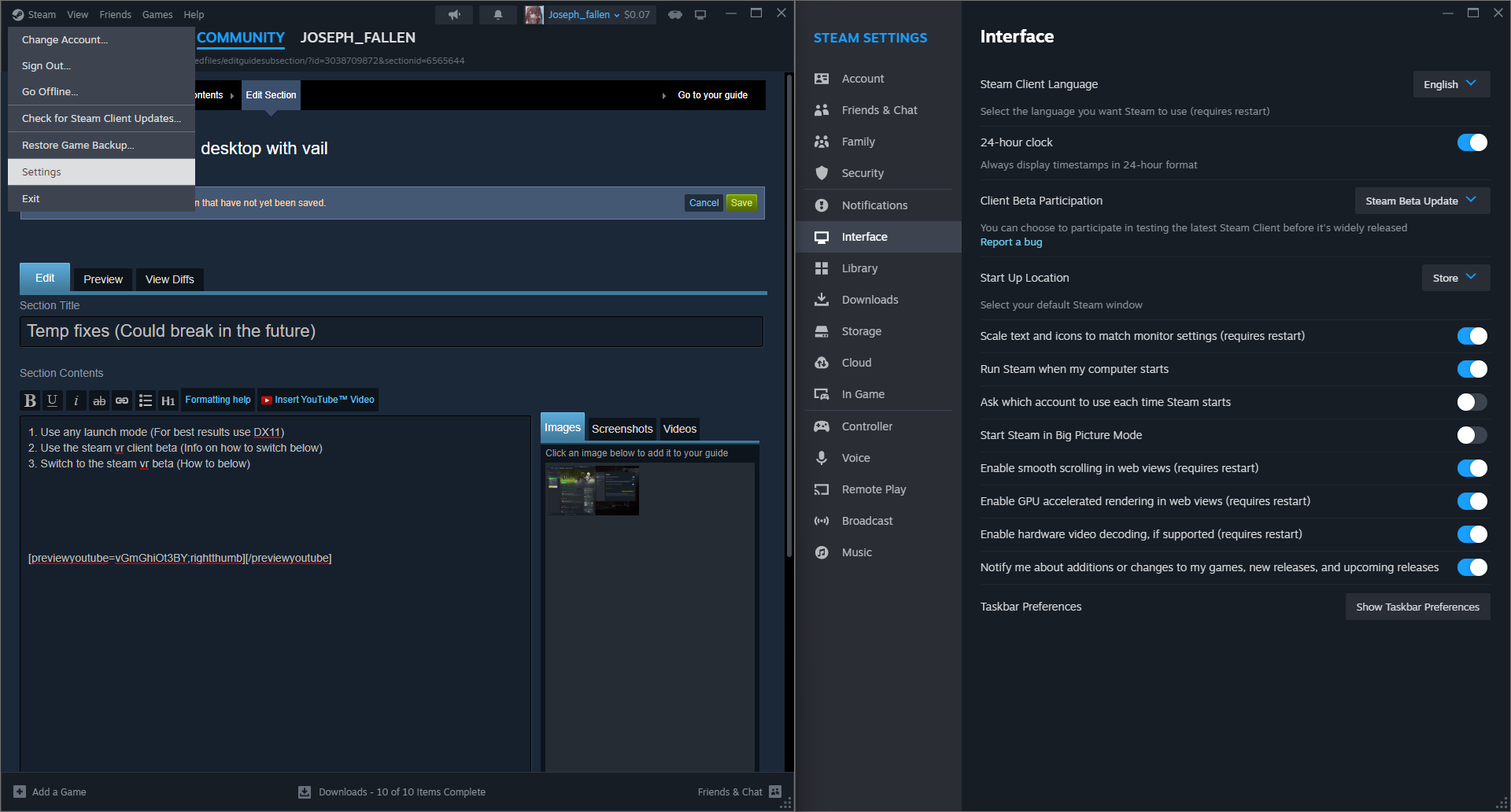The width and height of the screenshot is (1511, 812).
Task: Open Downloads settings category
Action: (878, 300)
